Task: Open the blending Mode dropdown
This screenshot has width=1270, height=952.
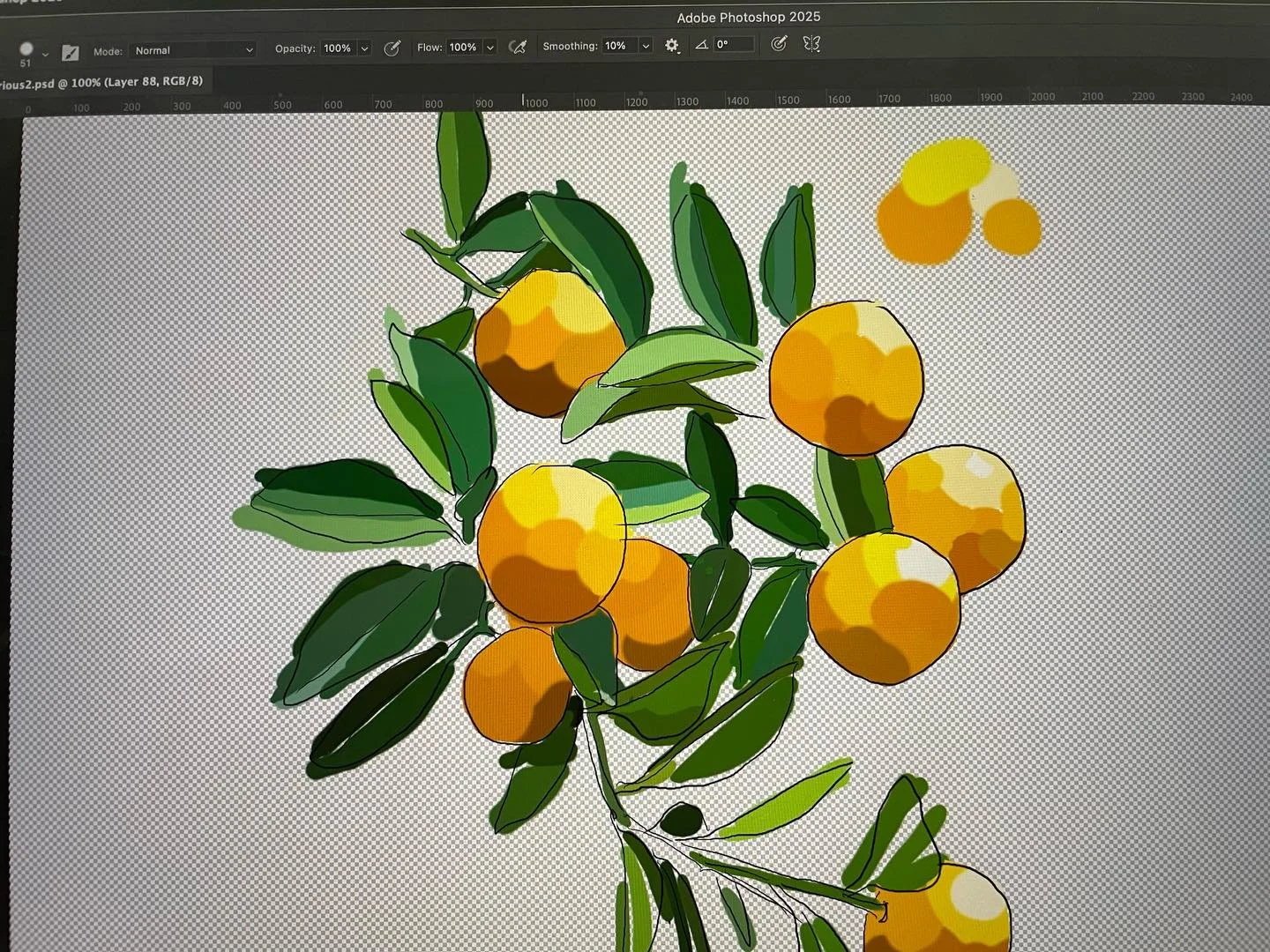Action: (x=192, y=50)
